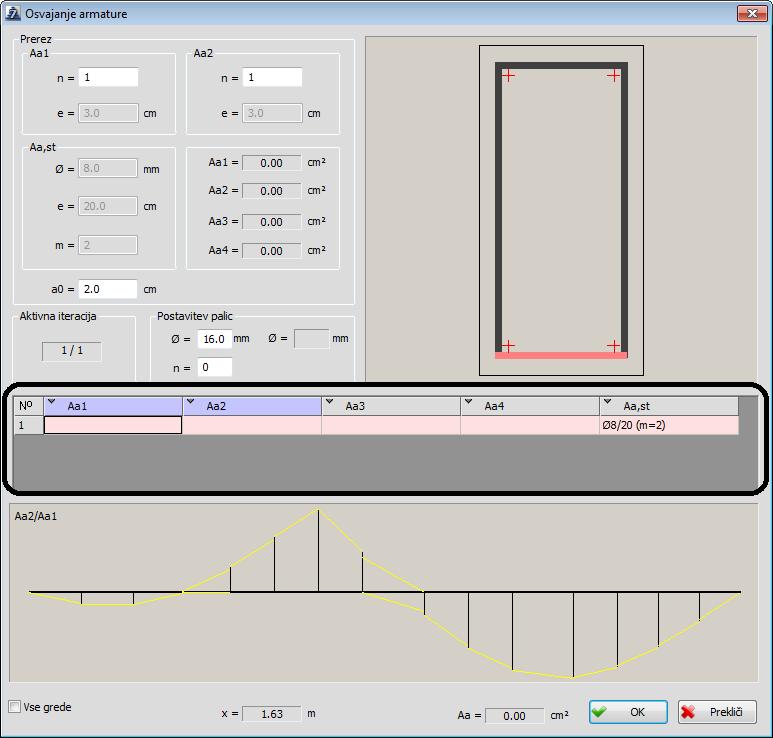
Task: Click the disabled Aa2 e spacing field
Action: coord(272,113)
